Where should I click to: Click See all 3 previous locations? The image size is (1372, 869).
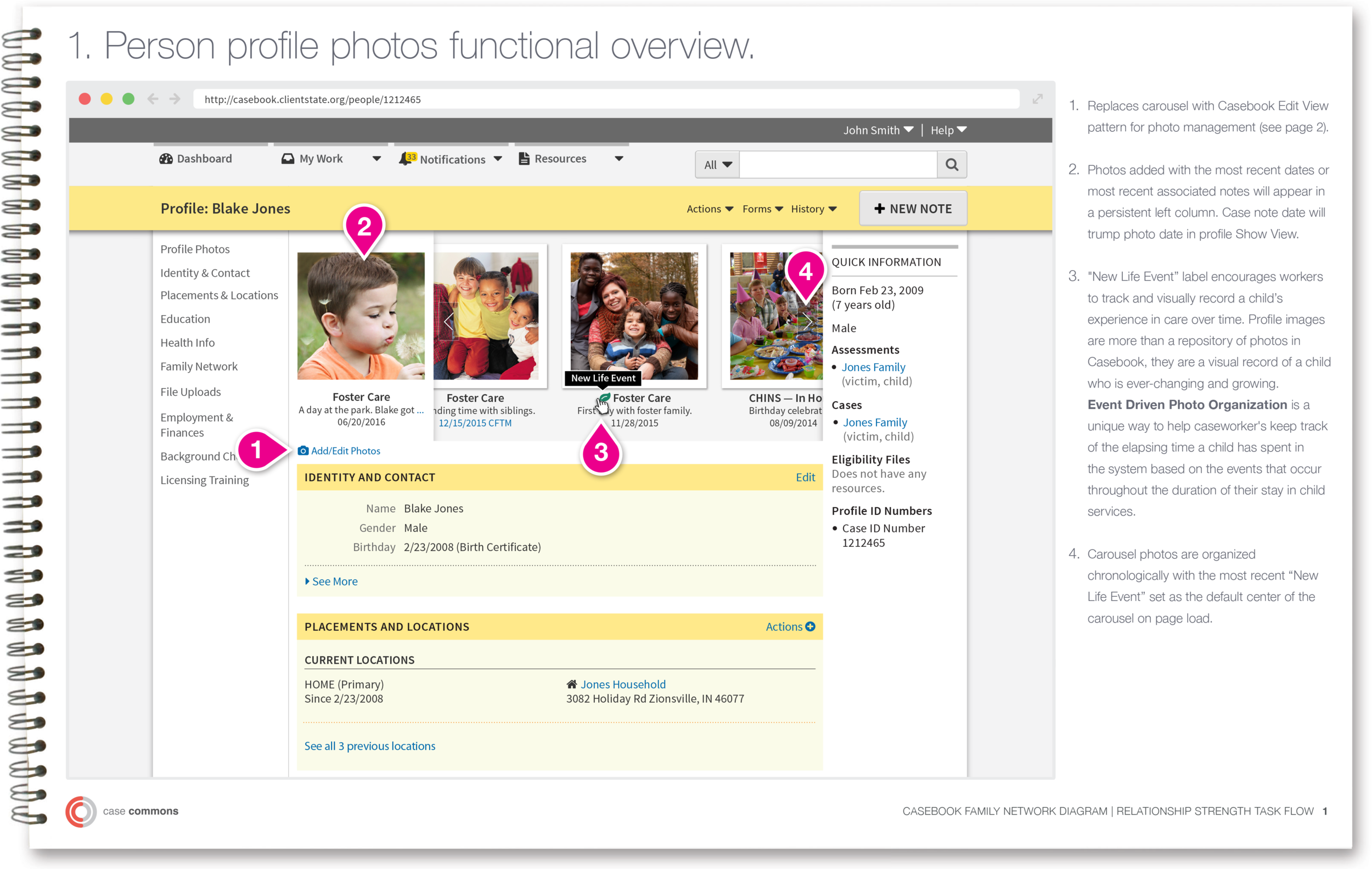[370, 746]
